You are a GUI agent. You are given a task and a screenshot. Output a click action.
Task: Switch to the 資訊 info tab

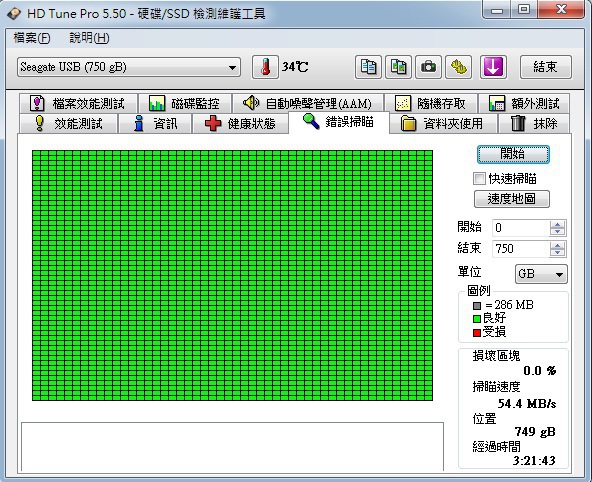click(x=155, y=123)
